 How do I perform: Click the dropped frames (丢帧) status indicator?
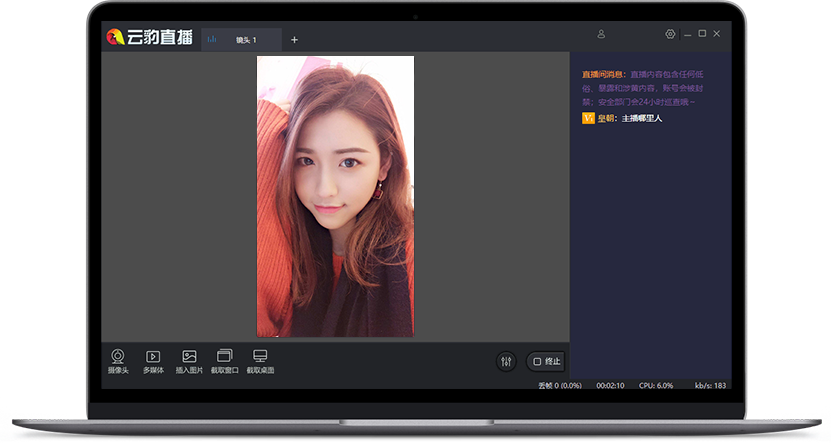pyautogui.click(x=559, y=385)
